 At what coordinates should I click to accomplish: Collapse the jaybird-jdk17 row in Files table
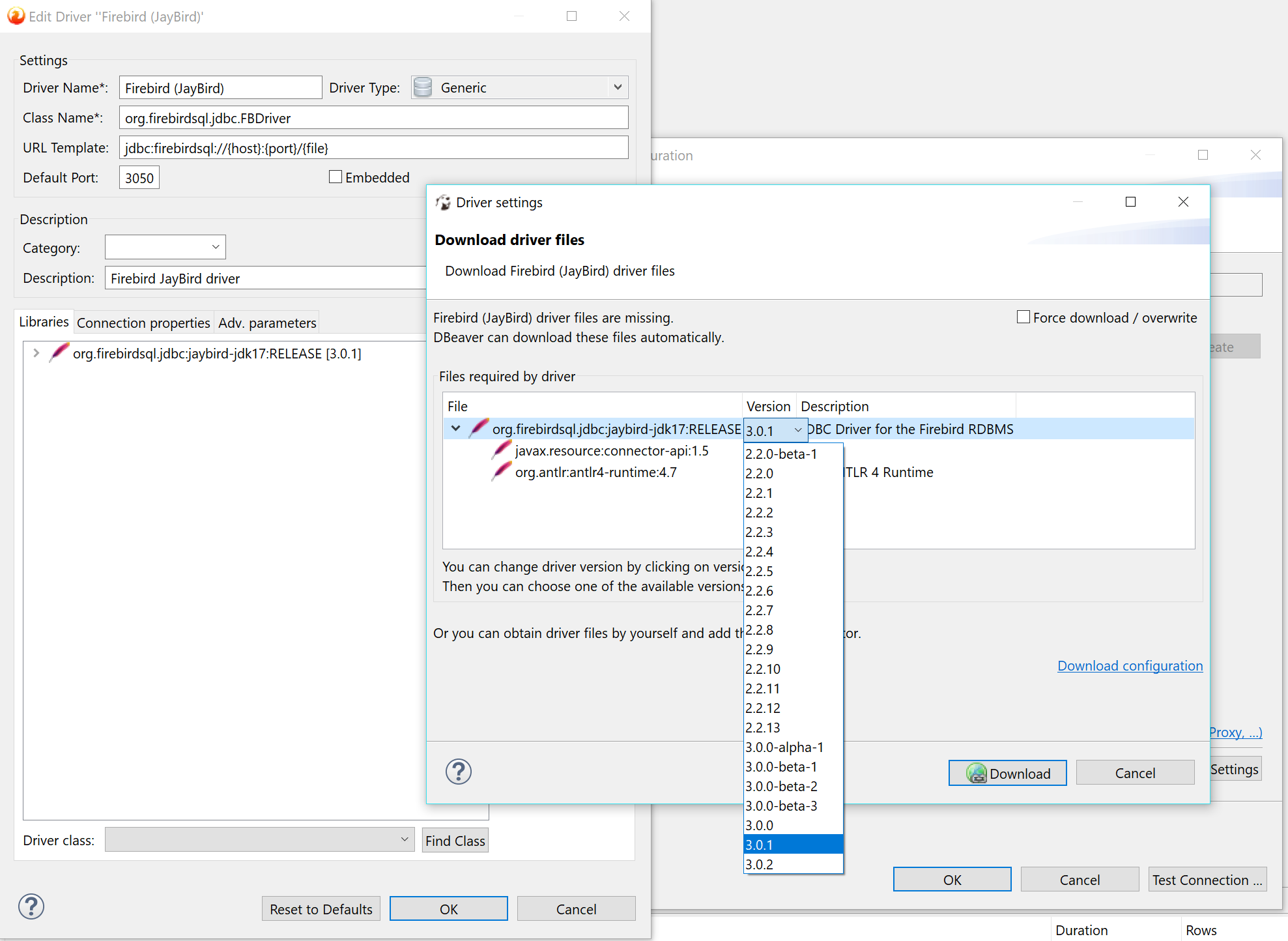coord(455,428)
